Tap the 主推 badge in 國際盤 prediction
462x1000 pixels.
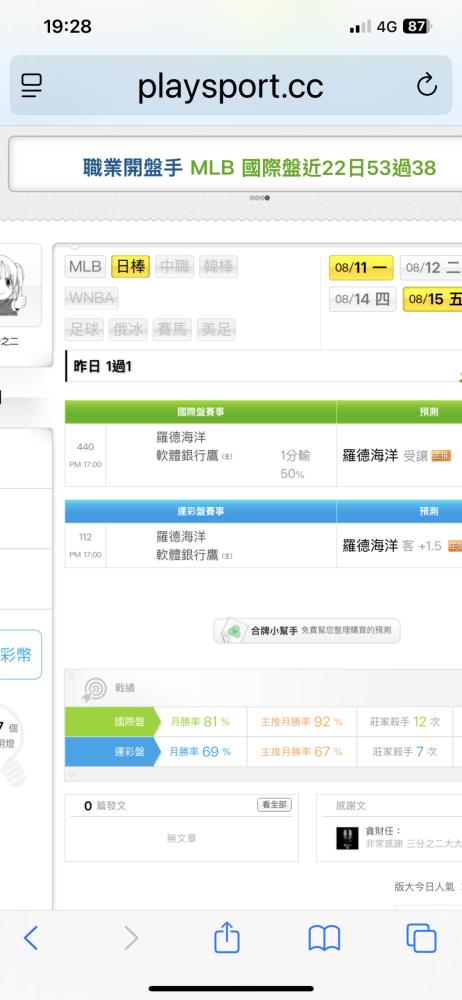(441, 456)
